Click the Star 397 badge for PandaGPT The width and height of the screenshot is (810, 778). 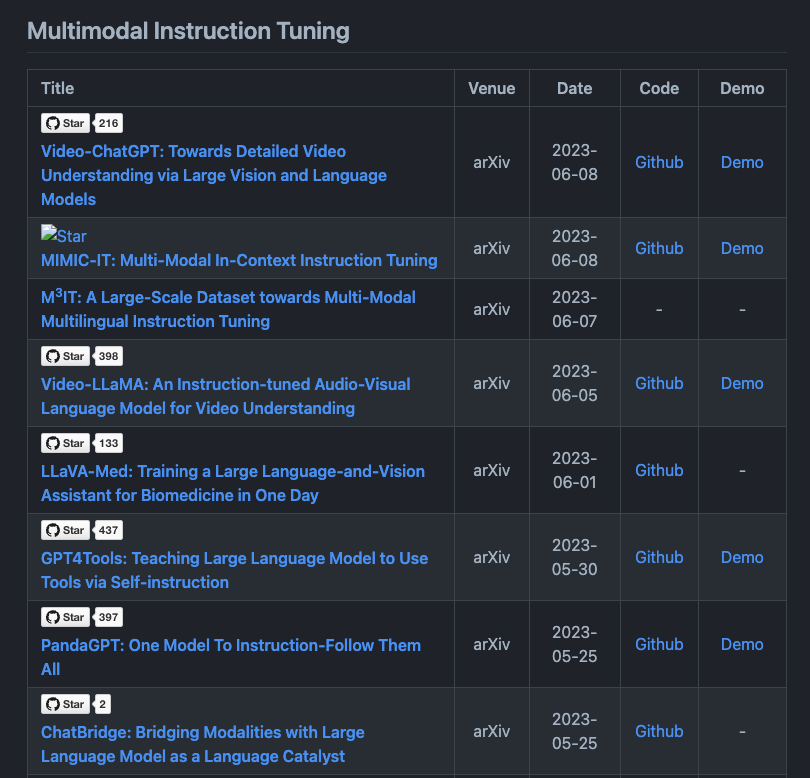(x=82, y=617)
